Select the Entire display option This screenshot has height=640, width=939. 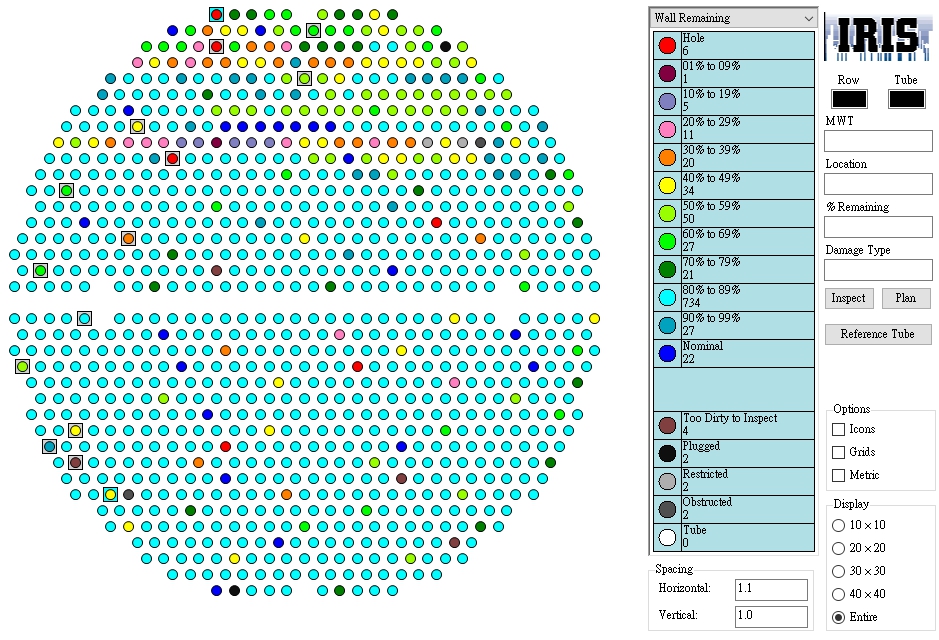pos(838,617)
